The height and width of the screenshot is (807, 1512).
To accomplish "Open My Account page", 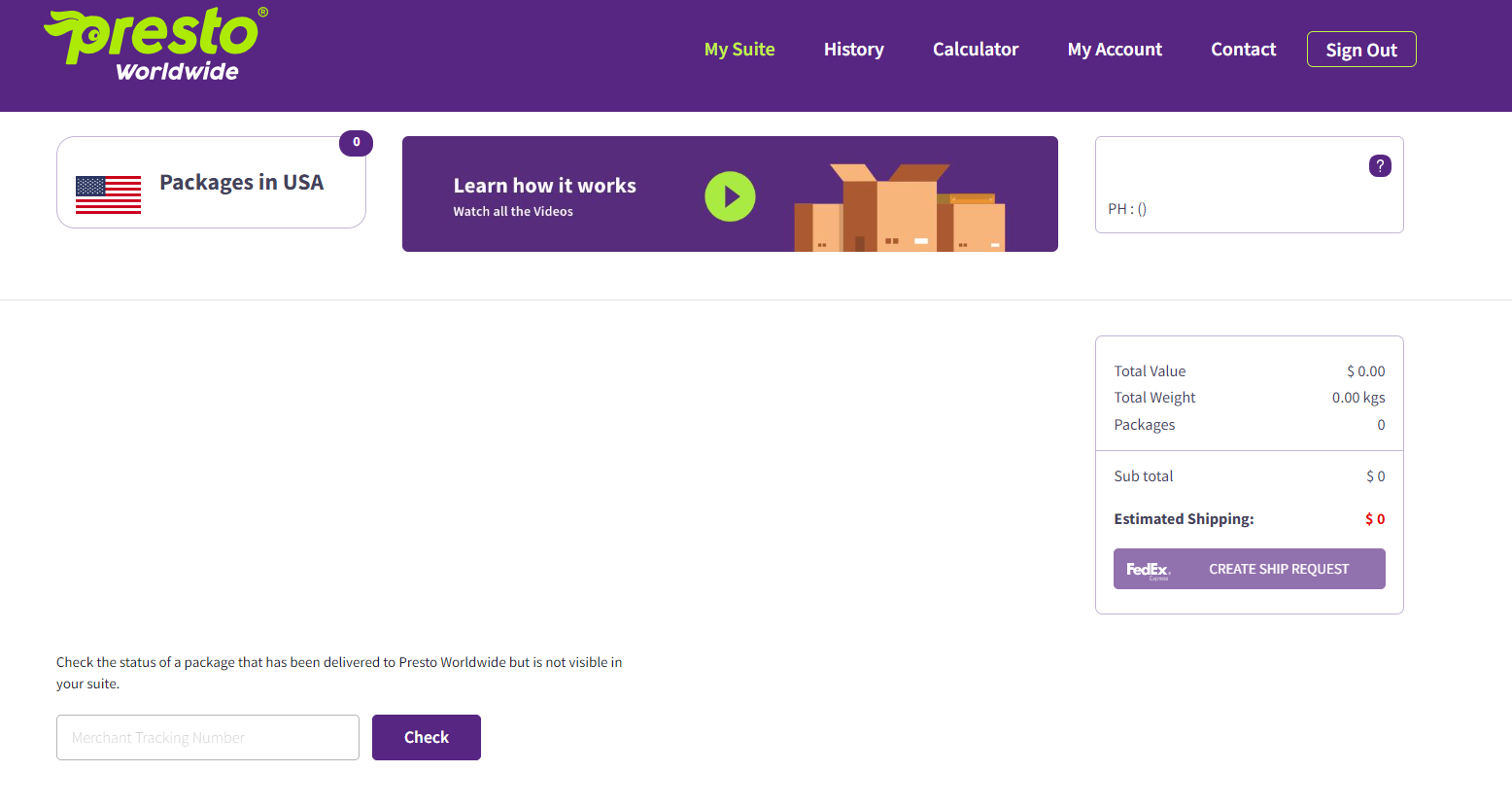I will tap(1115, 50).
